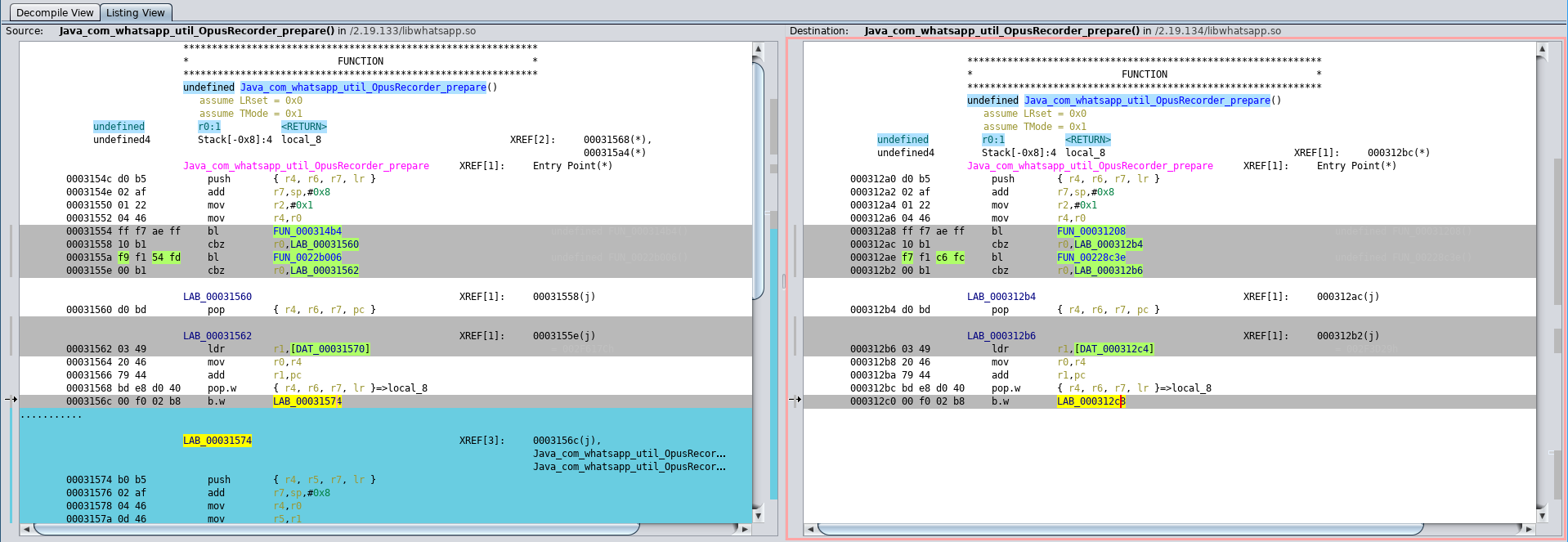Viewport: 1568px width, 542px height.
Task: Click the Source listing's vertical scrollbar thumb
Action: (x=758, y=180)
